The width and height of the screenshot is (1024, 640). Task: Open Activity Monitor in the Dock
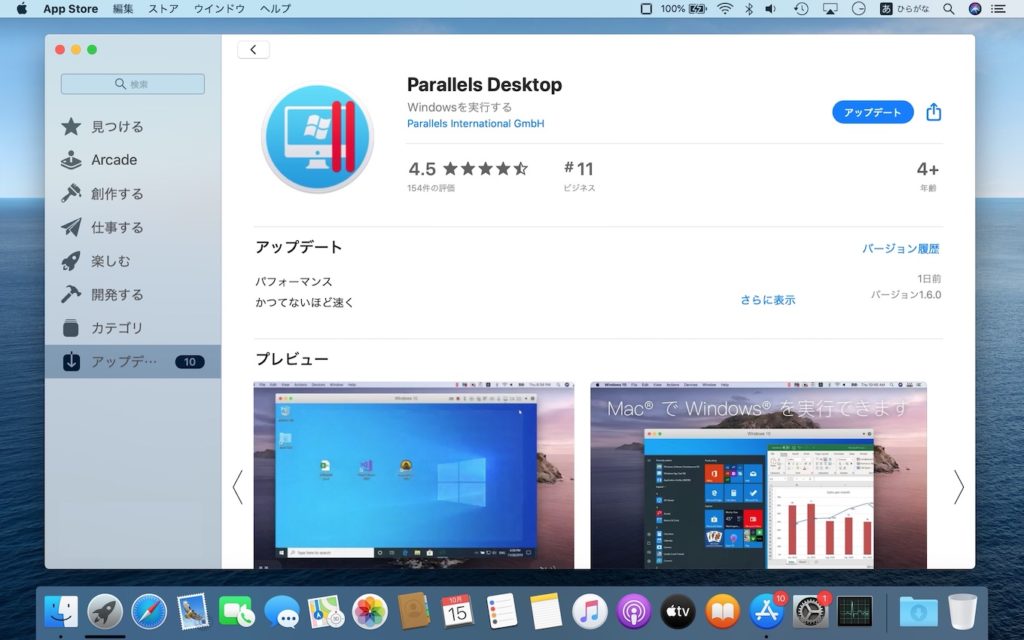pos(855,612)
